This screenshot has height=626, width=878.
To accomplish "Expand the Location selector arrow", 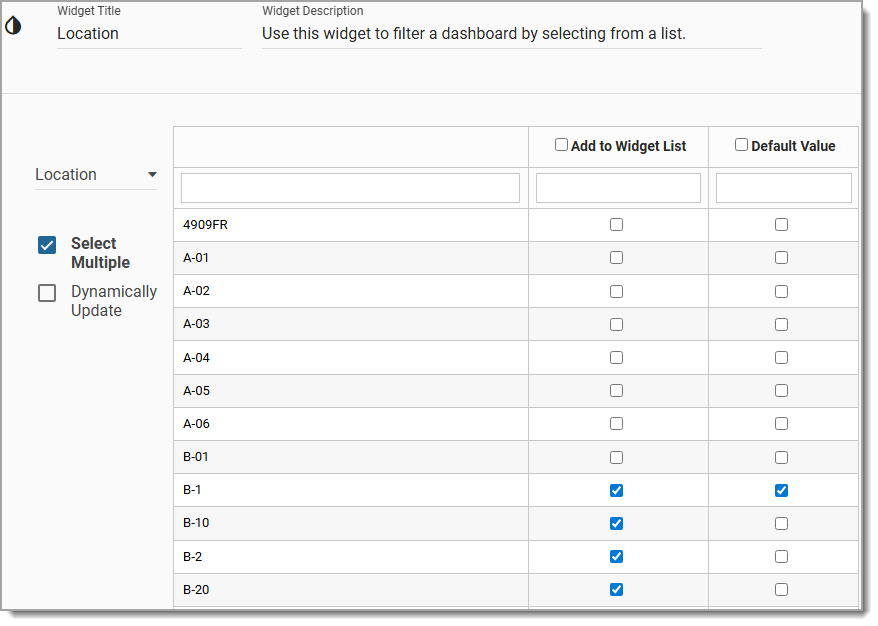I will 154,174.
